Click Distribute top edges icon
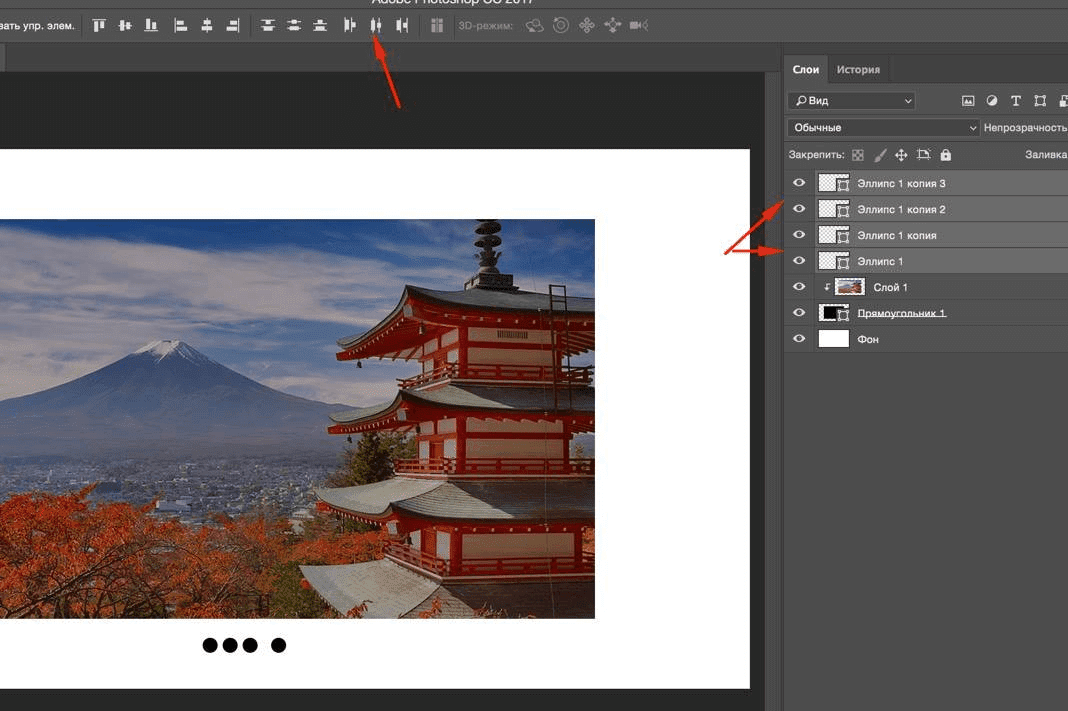 pos(268,25)
